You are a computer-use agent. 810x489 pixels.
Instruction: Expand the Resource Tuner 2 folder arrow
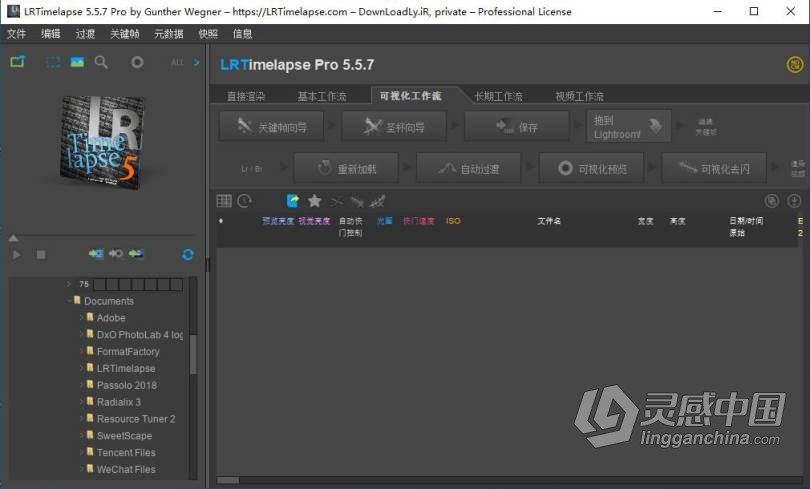(x=82, y=418)
